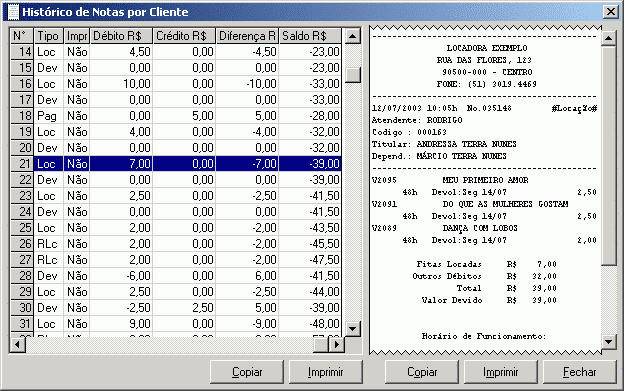This screenshot has width=624, height=391.
Task: Click the Fechar button
Action: [x=579, y=372]
